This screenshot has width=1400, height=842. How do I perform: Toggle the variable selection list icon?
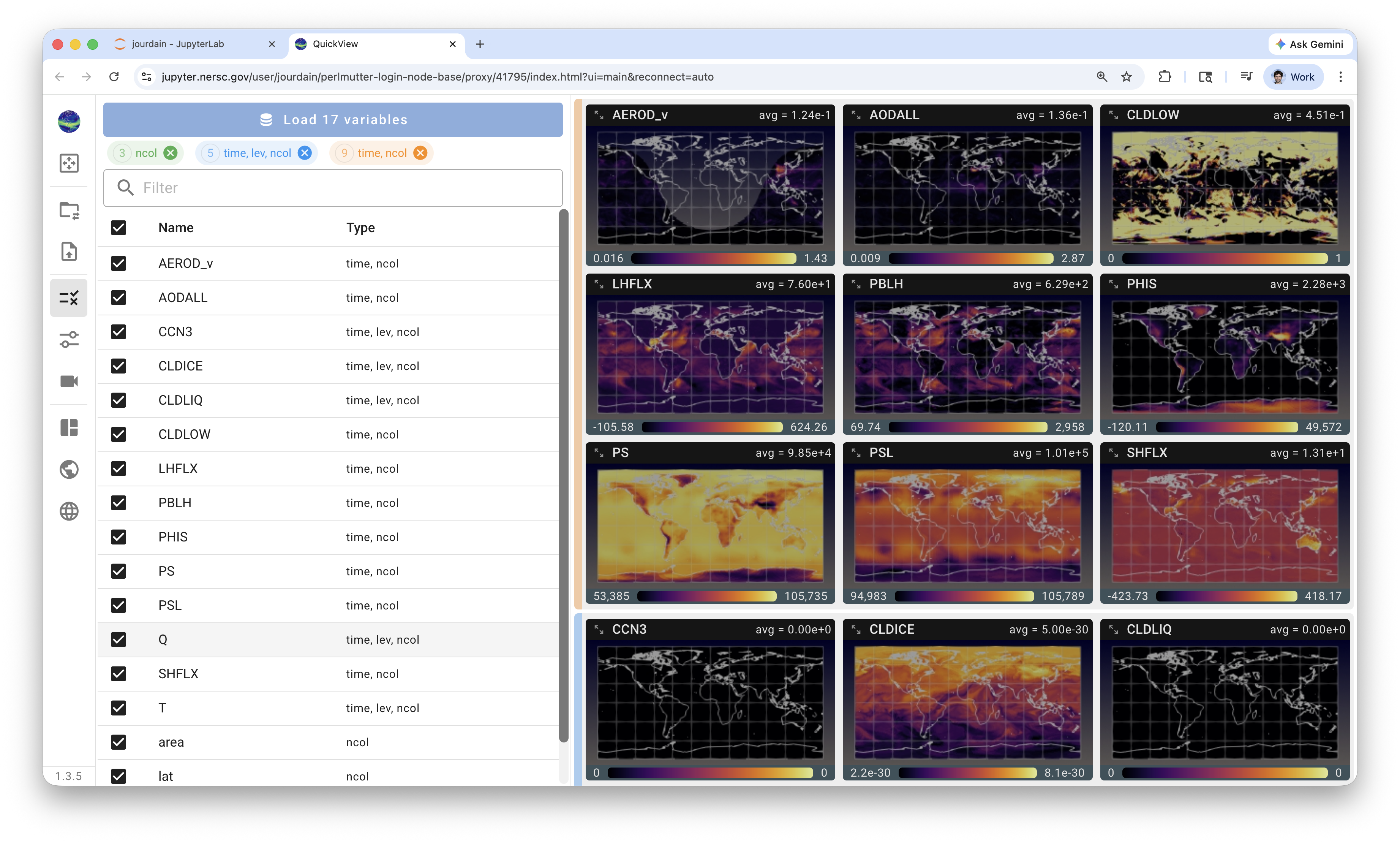pyautogui.click(x=69, y=298)
